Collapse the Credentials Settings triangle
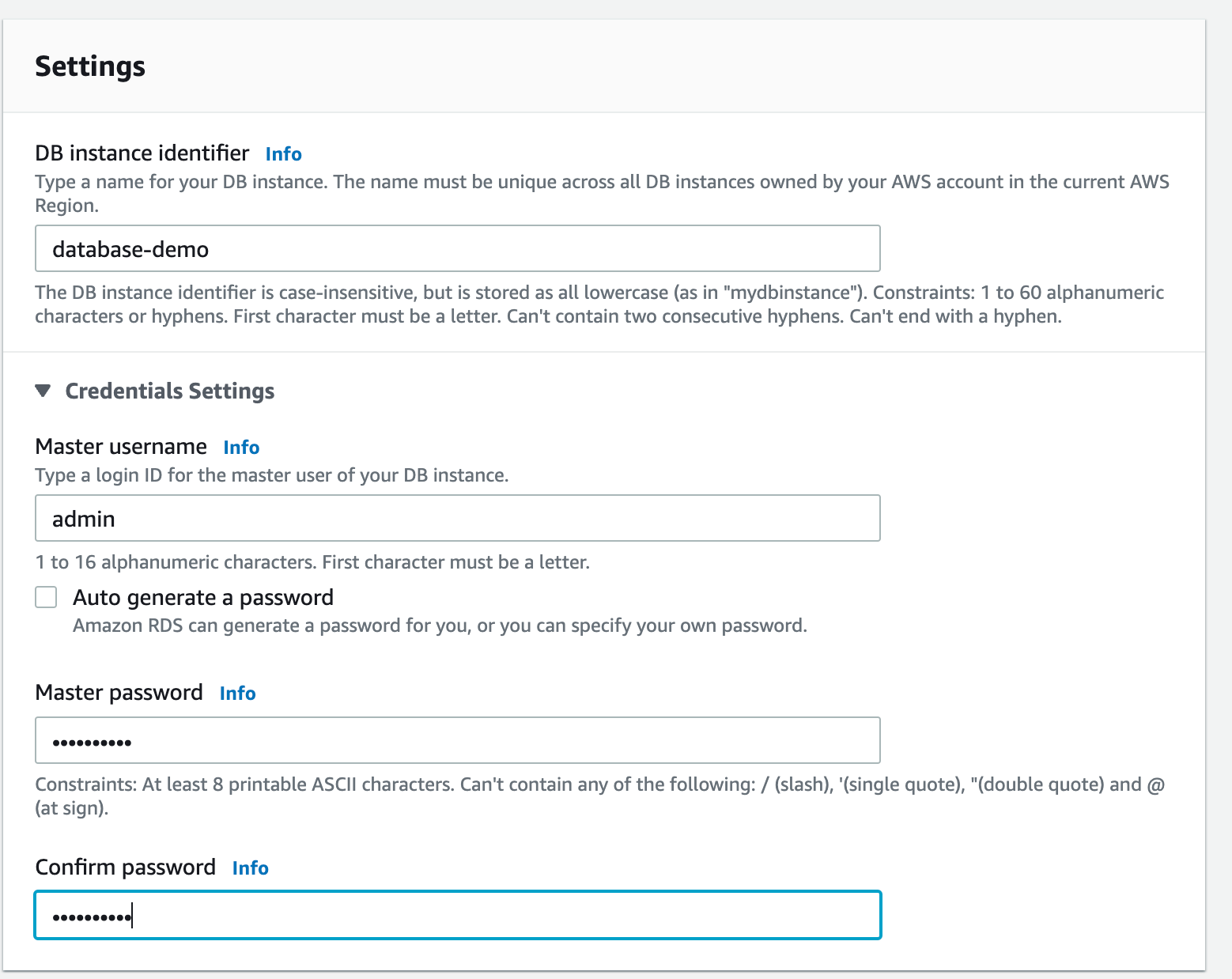The width and height of the screenshot is (1232, 979). pos(43,391)
